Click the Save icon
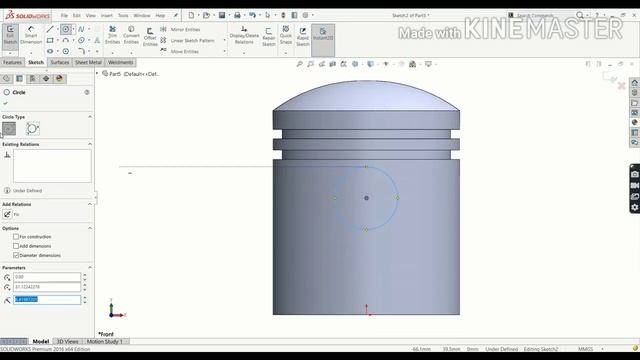 (222, 15)
